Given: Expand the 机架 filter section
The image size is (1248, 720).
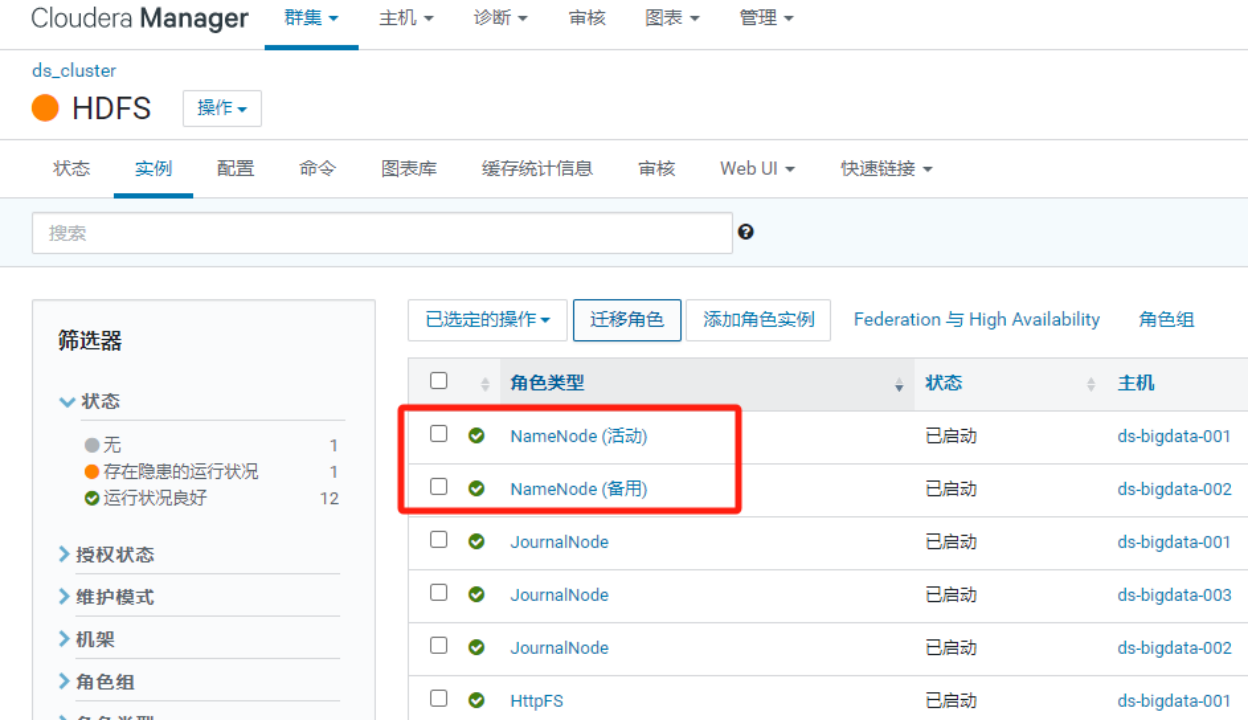Looking at the screenshot, I should [x=87, y=639].
